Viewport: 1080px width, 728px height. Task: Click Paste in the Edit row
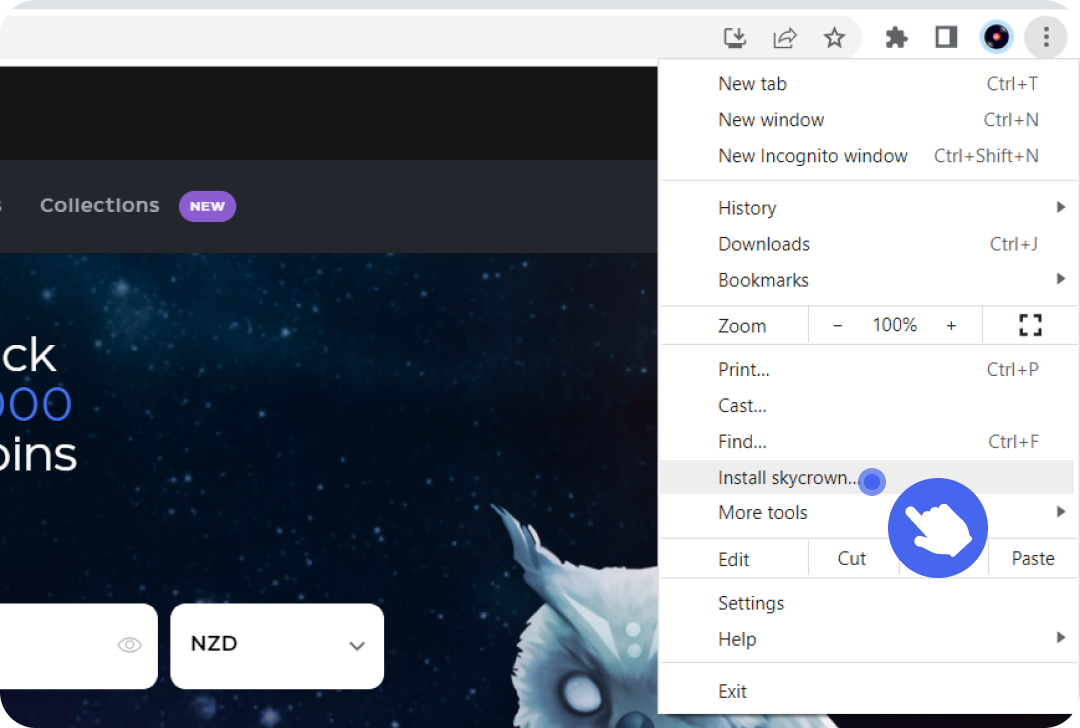tap(1032, 559)
